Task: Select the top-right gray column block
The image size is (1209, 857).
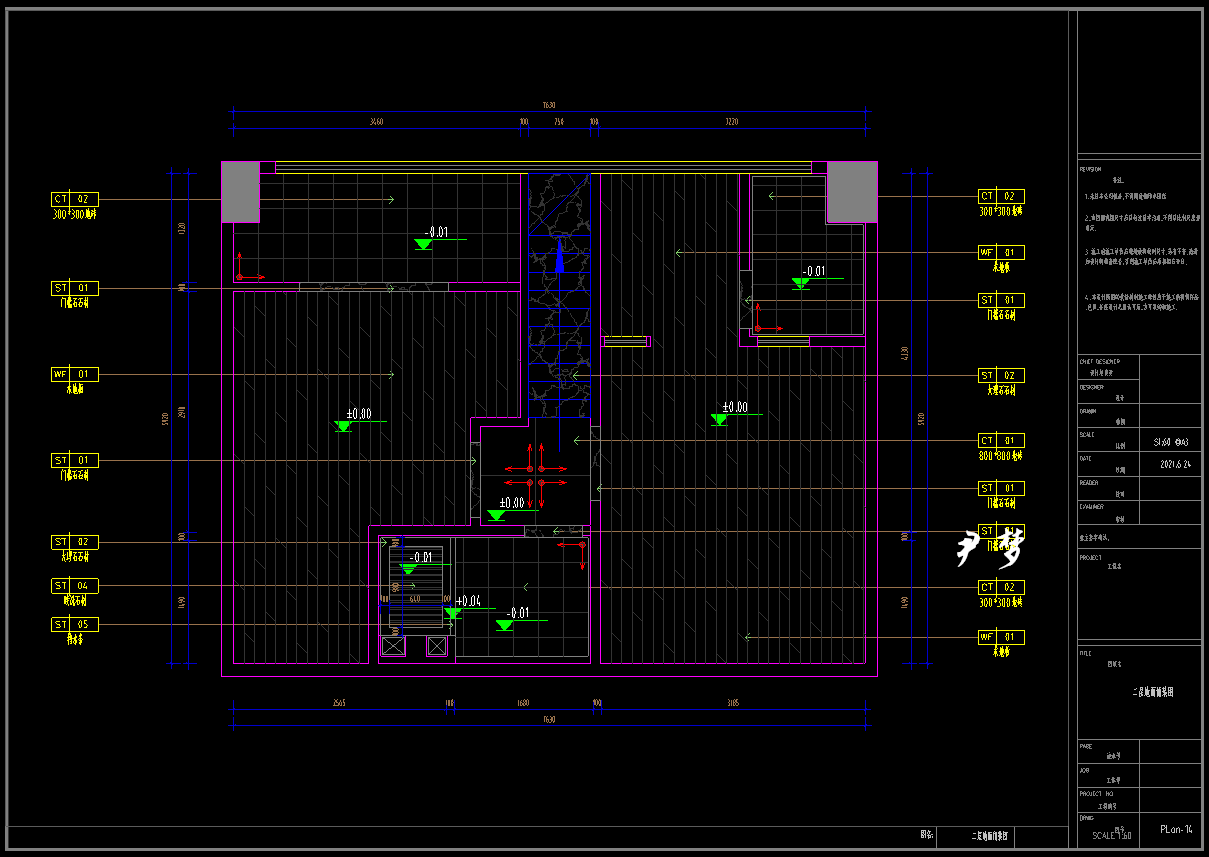Action: (x=852, y=192)
